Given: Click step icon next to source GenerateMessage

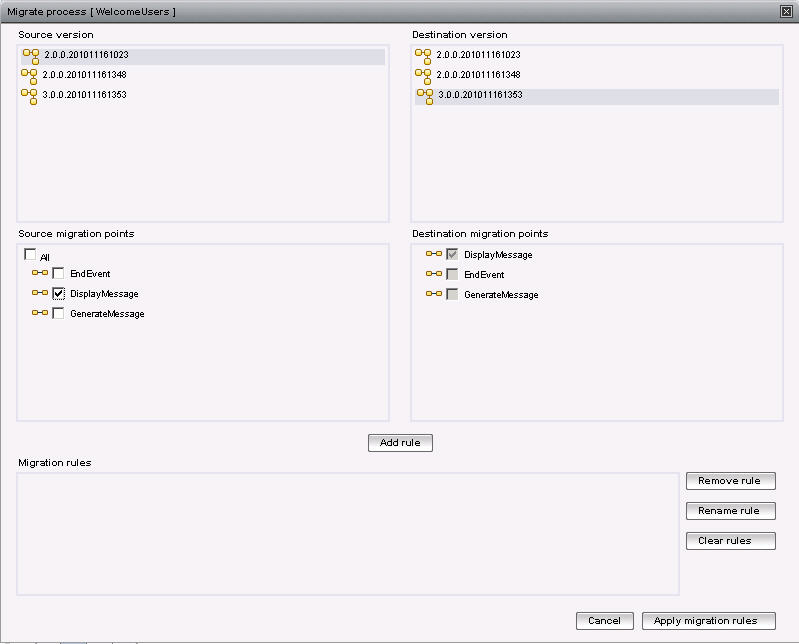Looking at the screenshot, I should pyautogui.click(x=40, y=313).
